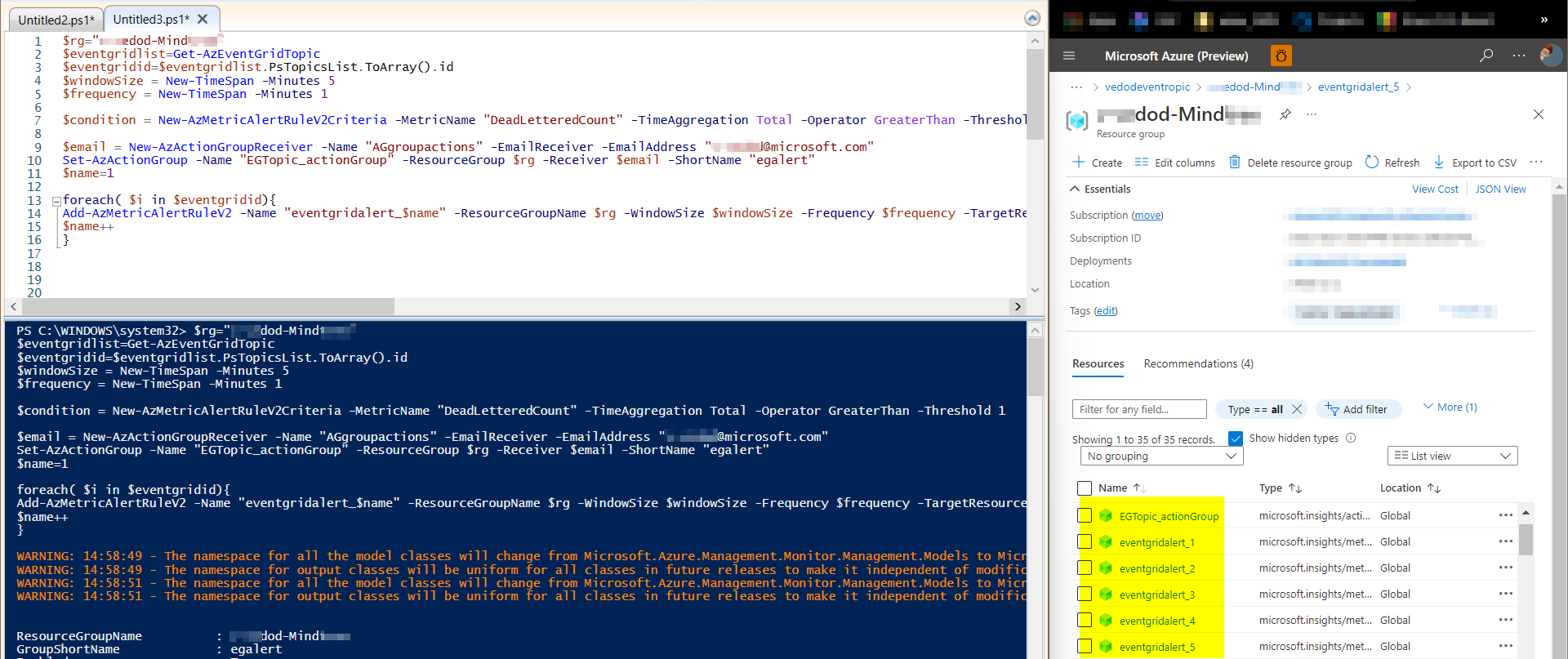The height and width of the screenshot is (659, 1568).
Task: Click the Tags edit link
Action: pos(1106,310)
